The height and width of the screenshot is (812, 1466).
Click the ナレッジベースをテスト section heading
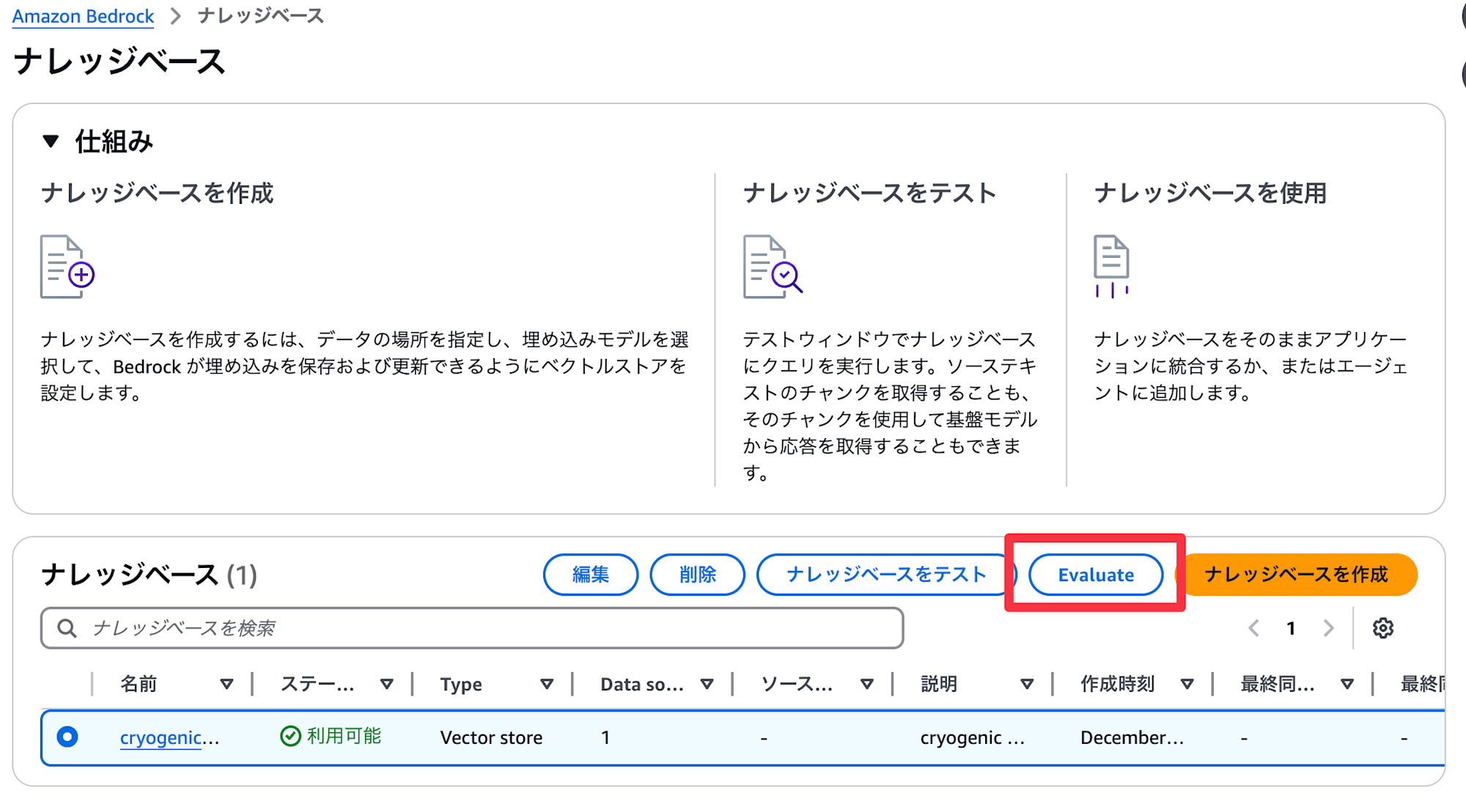869,193
